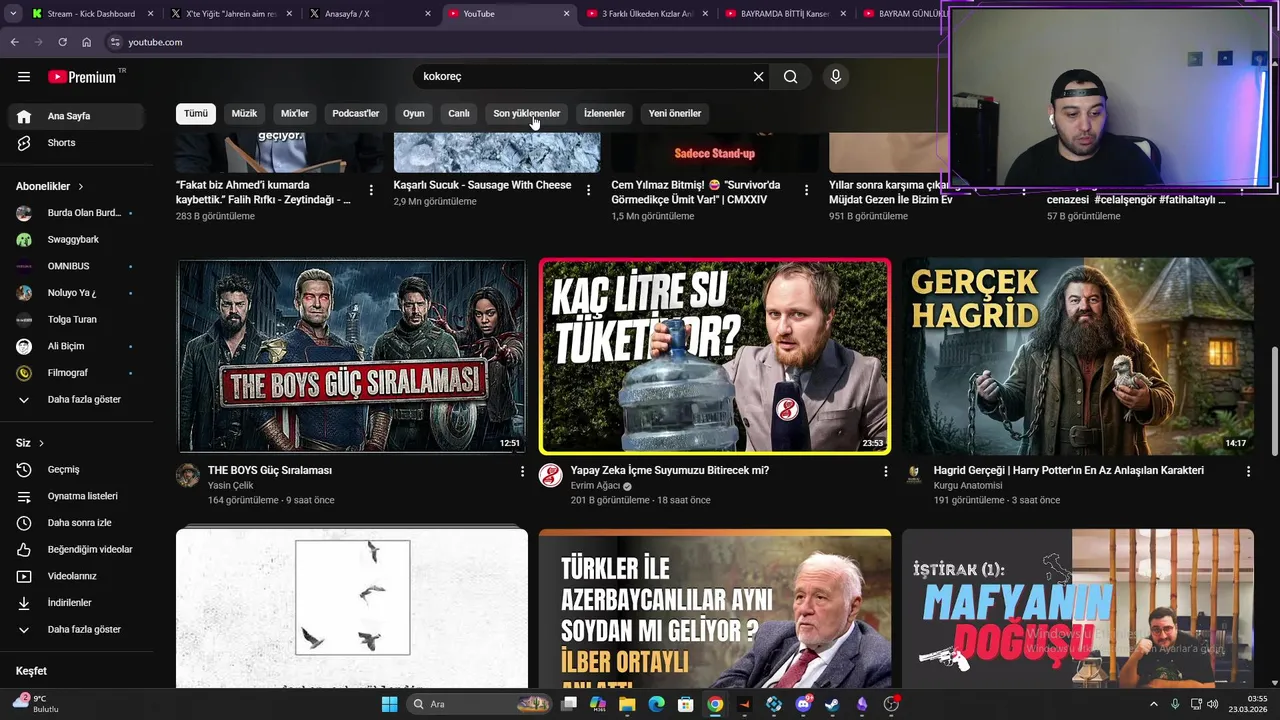Open the Abonelikler section chevron
1280x720 pixels.
81,187
